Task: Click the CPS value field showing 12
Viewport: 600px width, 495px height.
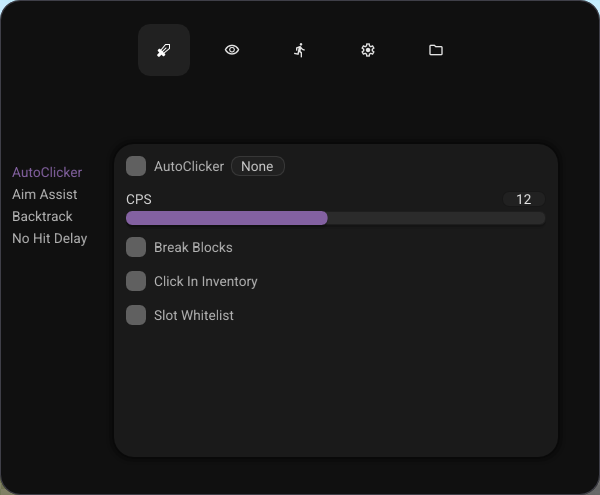Action: pyautogui.click(x=523, y=199)
